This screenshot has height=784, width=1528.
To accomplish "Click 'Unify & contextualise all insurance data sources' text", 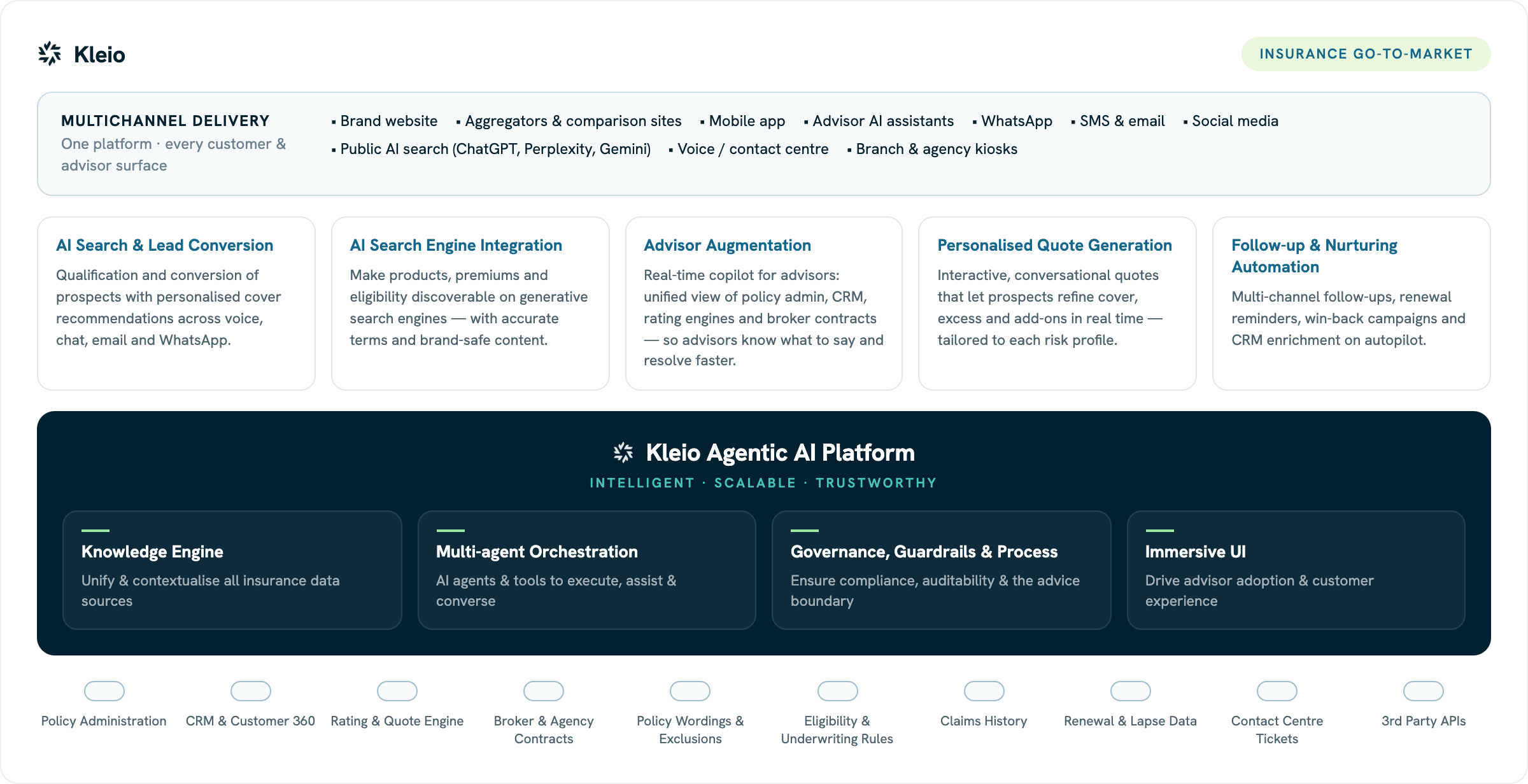I will click(210, 591).
